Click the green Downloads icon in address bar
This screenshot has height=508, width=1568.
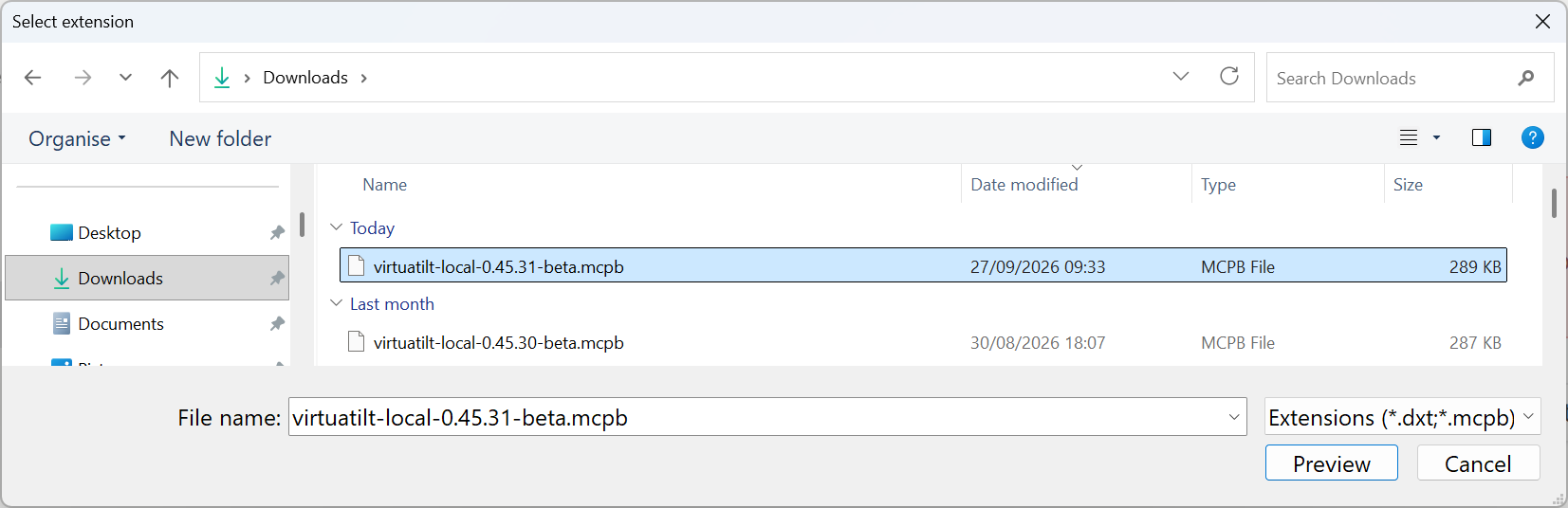[222, 78]
